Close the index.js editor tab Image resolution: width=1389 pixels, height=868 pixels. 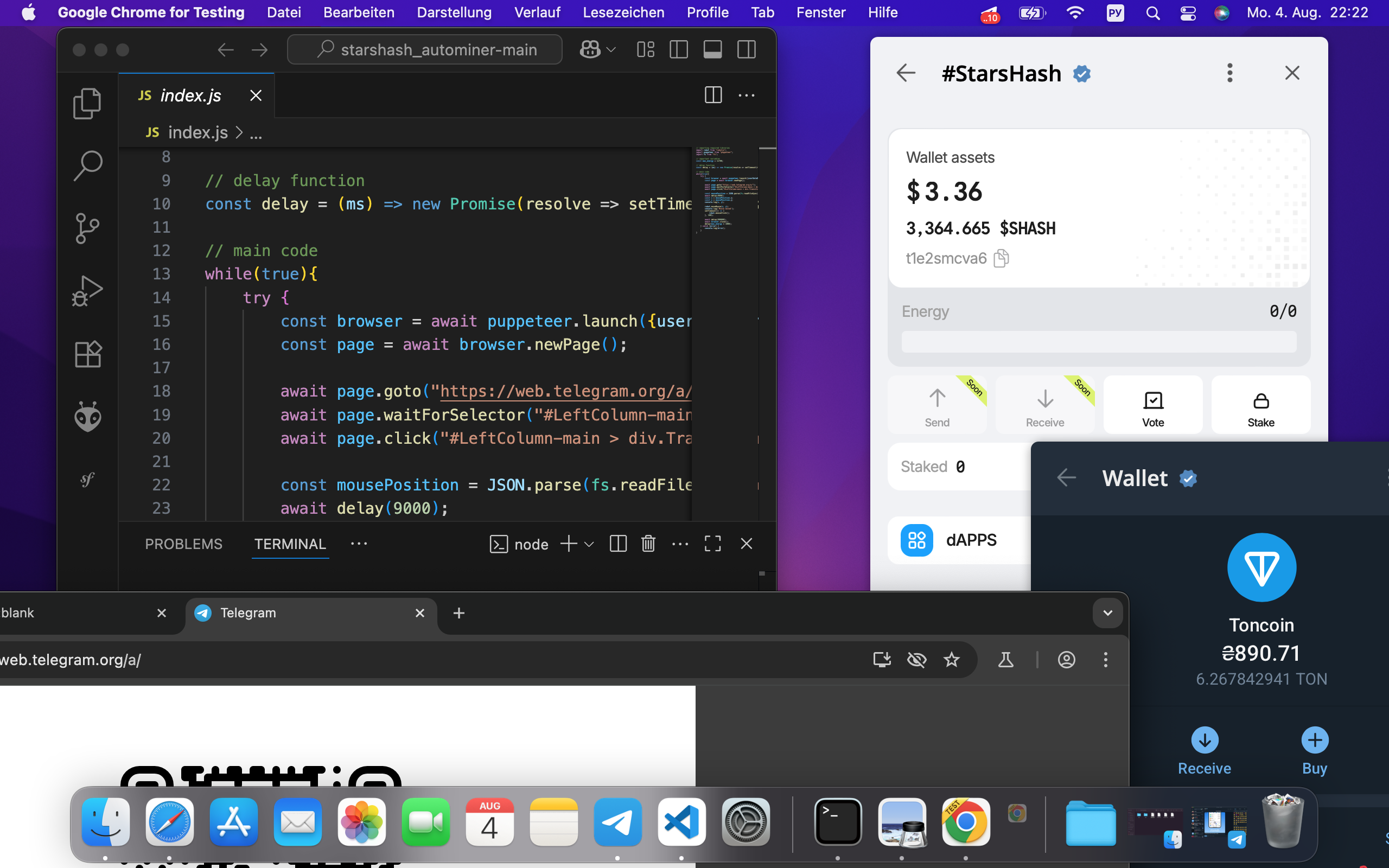coord(256,95)
